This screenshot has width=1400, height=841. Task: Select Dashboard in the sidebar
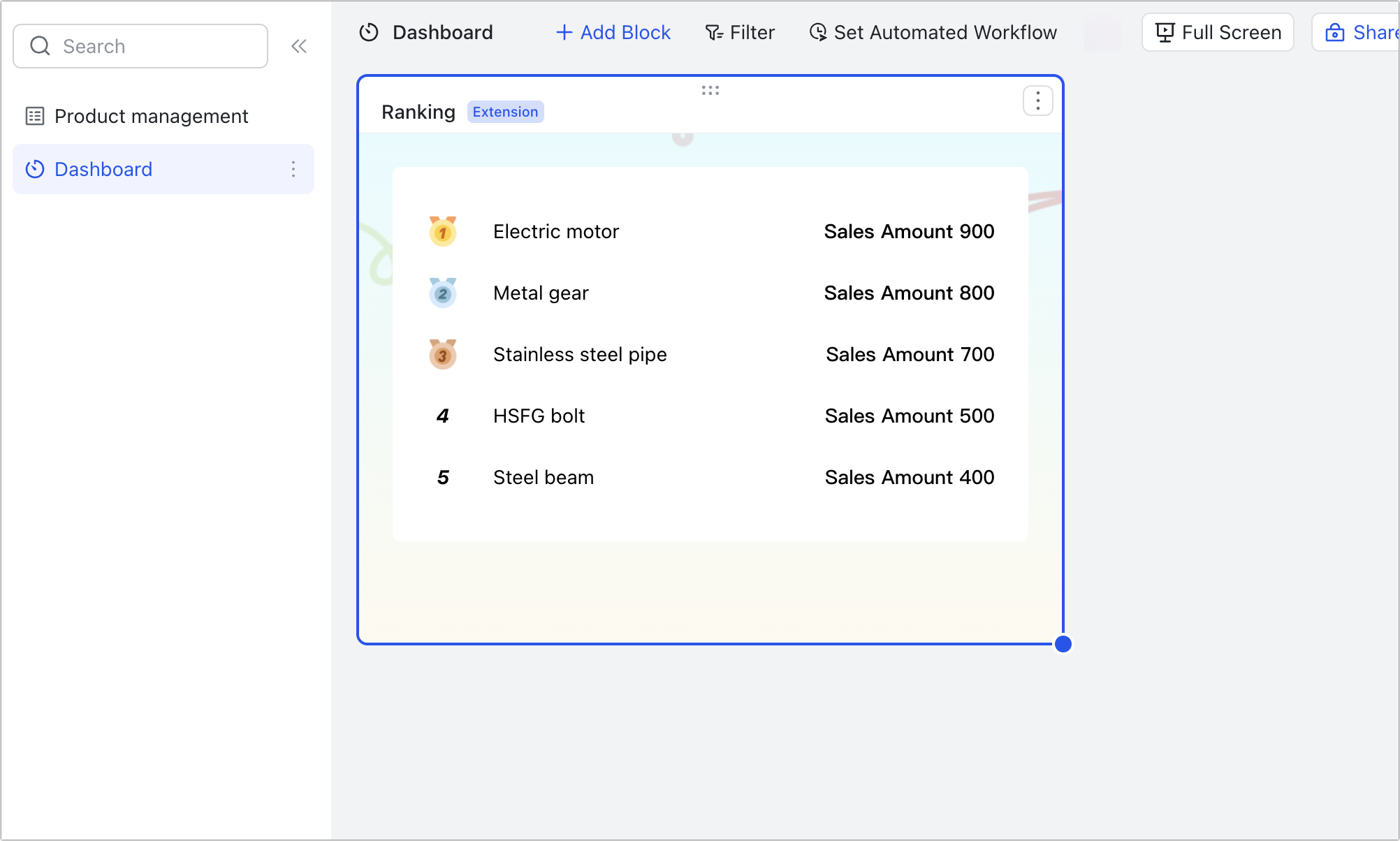(103, 169)
